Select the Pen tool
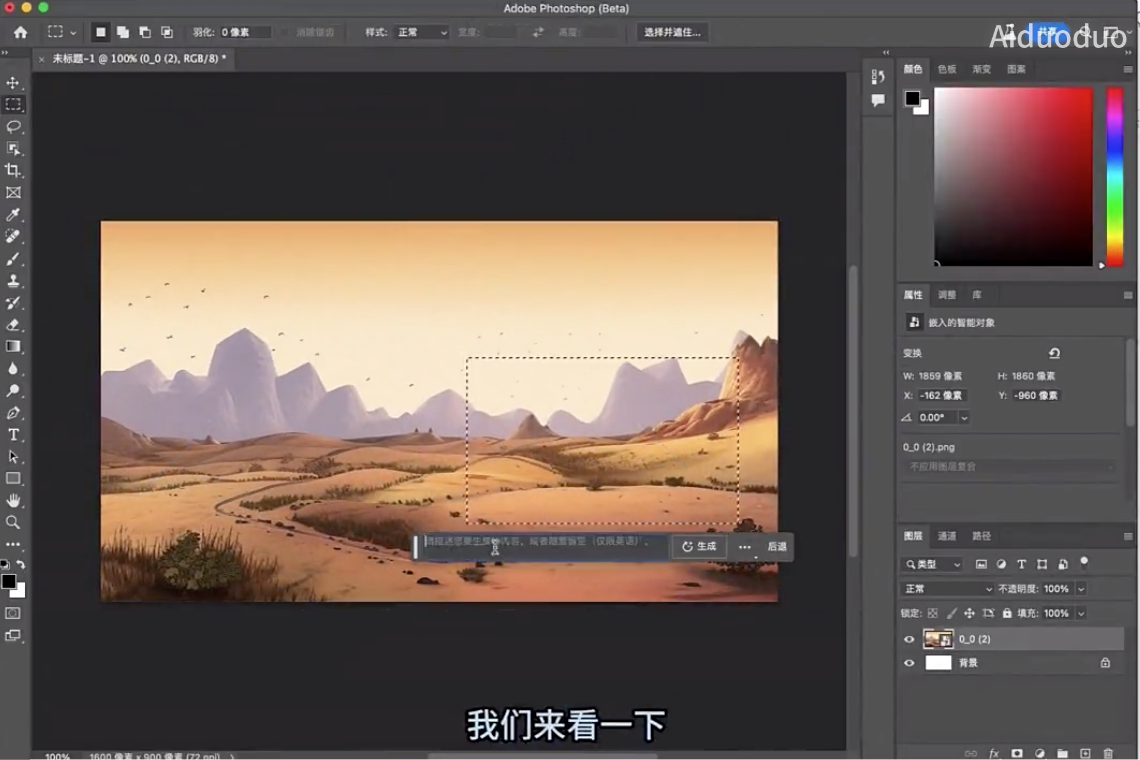This screenshot has height=760, width=1140. point(13,412)
